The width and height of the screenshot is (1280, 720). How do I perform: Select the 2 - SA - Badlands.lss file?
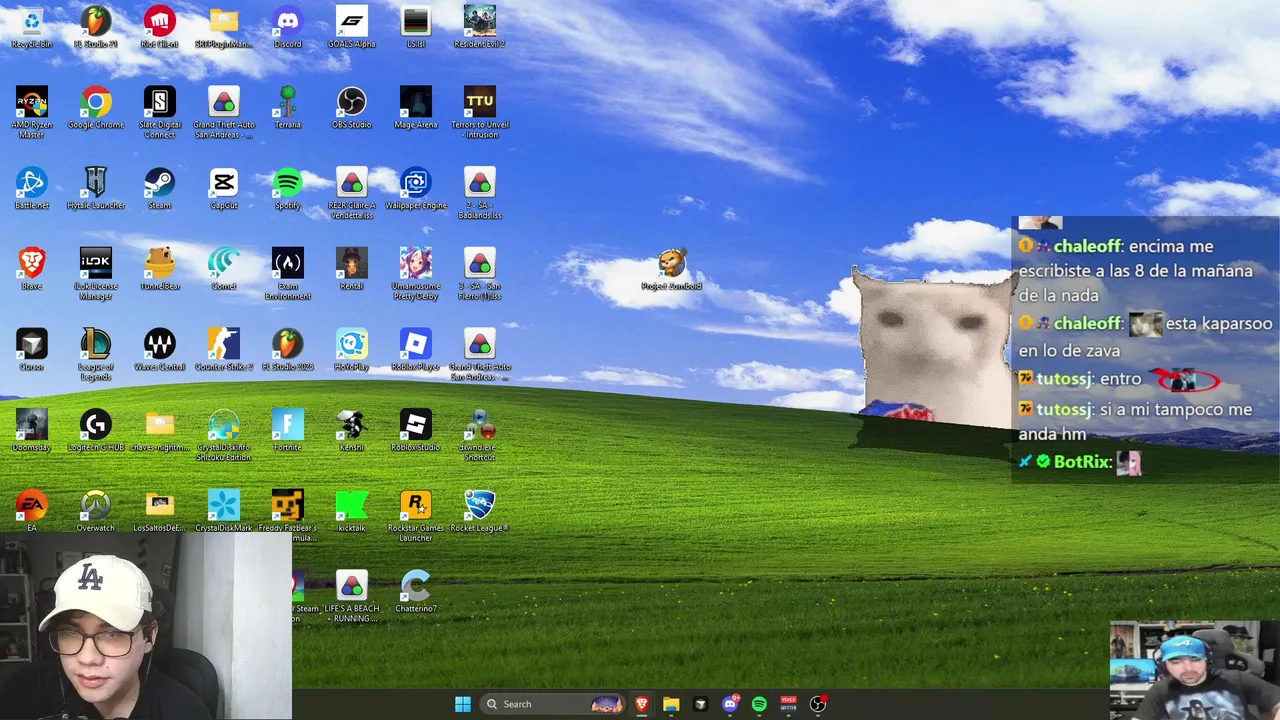480,193
